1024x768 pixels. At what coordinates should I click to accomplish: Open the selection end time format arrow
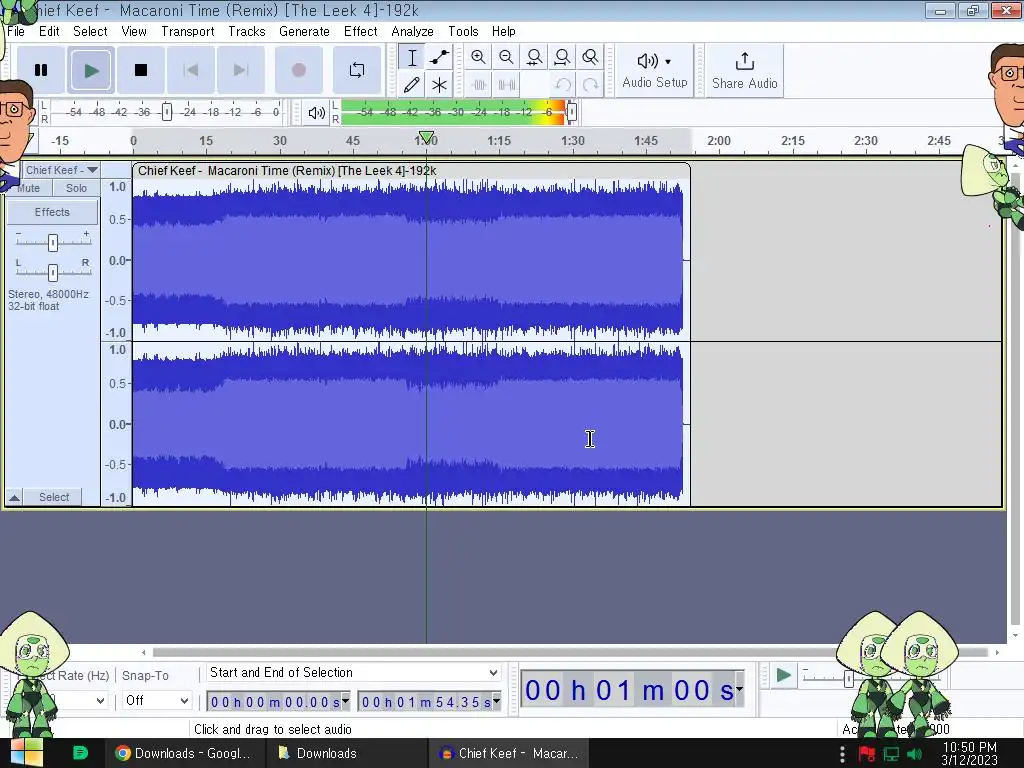click(497, 702)
